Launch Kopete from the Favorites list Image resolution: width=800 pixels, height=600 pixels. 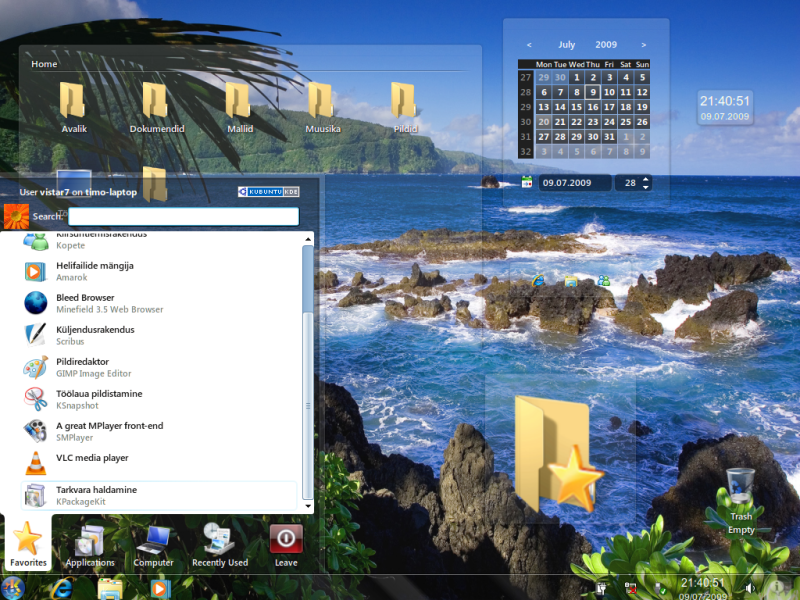click(x=158, y=241)
